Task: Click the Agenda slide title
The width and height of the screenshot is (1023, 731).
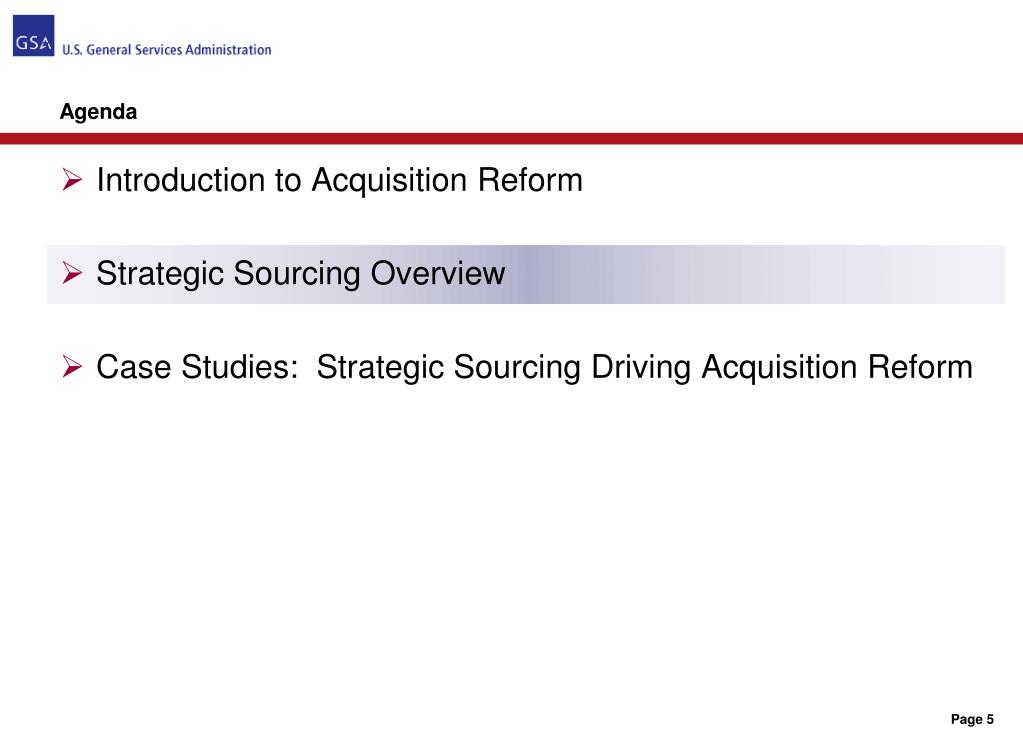Action: (x=99, y=112)
